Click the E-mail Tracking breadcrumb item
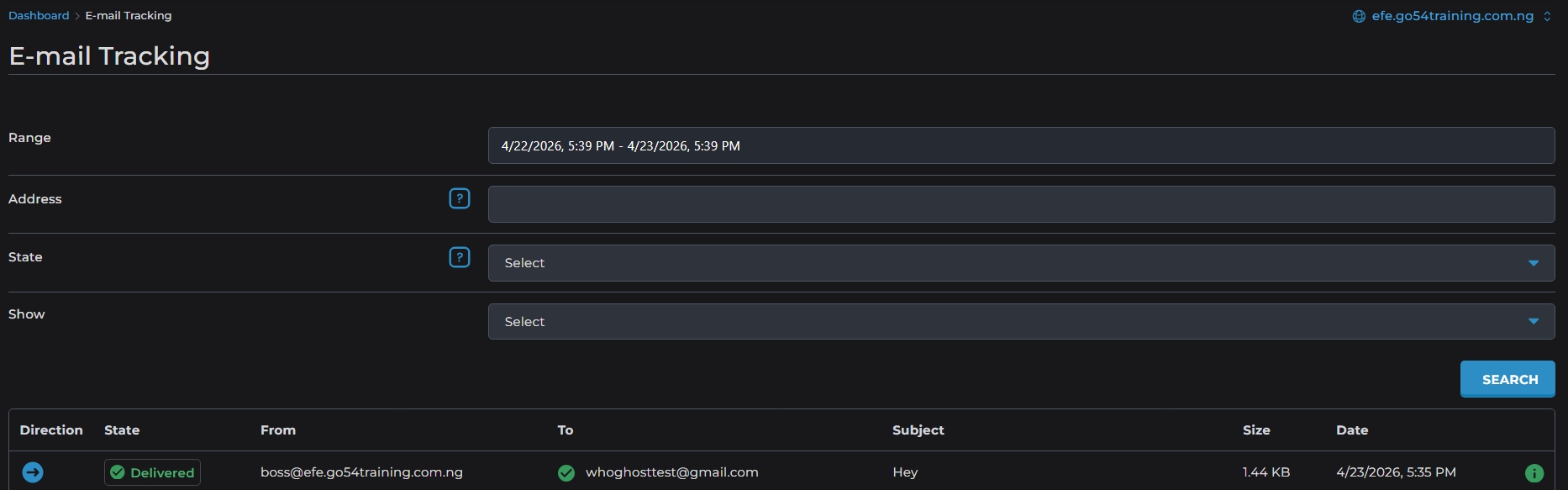The height and width of the screenshot is (490, 1568). [129, 16]
